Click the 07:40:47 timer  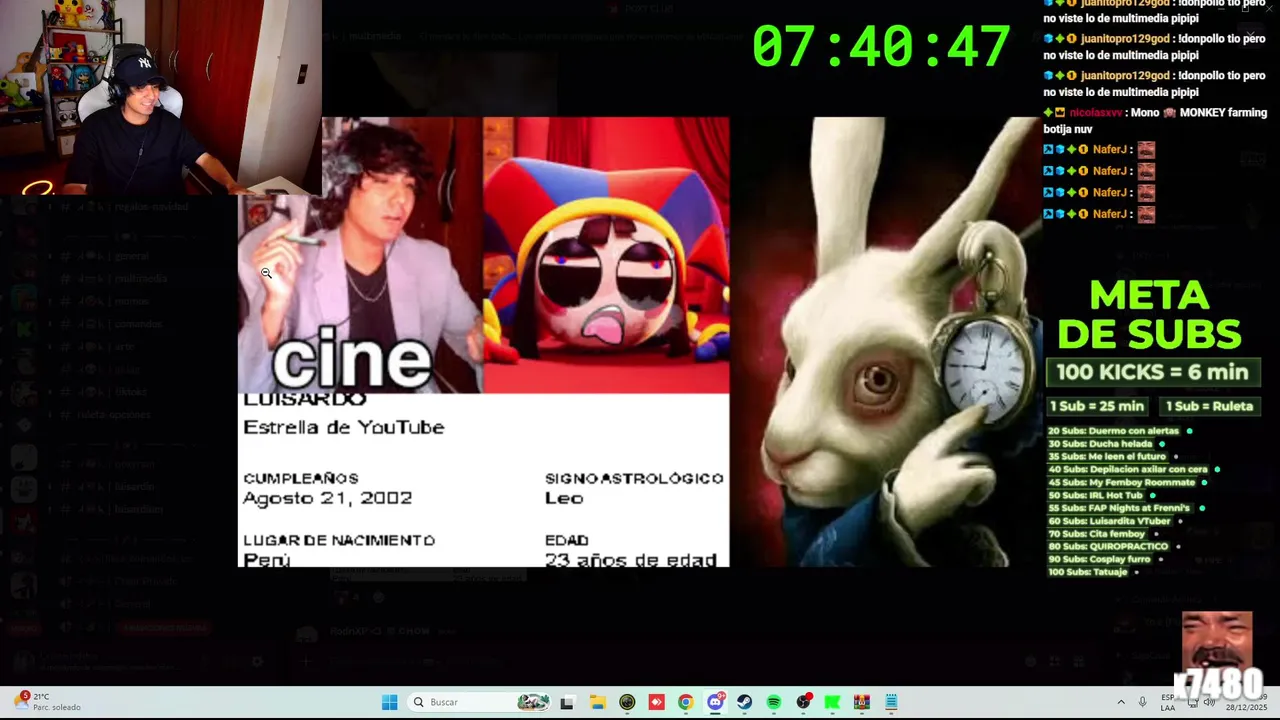(881, 47)
